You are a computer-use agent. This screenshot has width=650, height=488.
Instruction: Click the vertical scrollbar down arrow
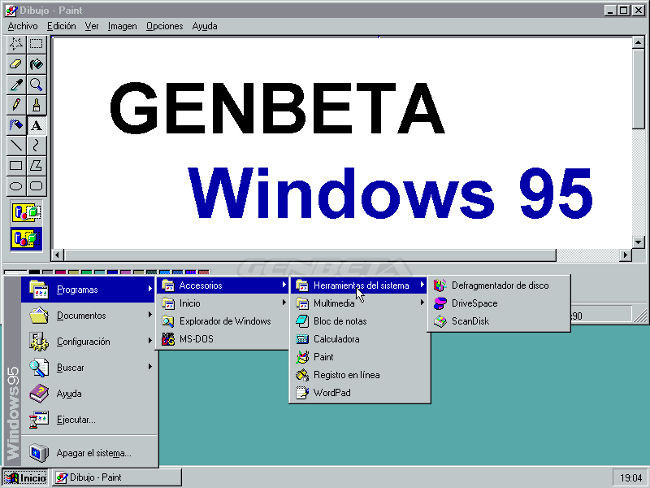(x=638, y=242)
